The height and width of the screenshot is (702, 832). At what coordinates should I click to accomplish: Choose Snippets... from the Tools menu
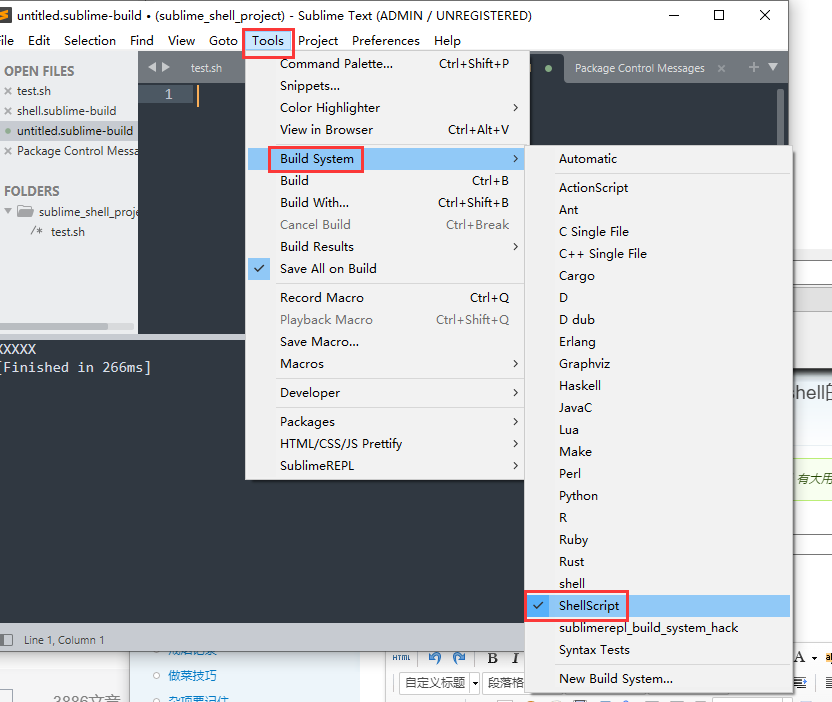pos(386,86)
